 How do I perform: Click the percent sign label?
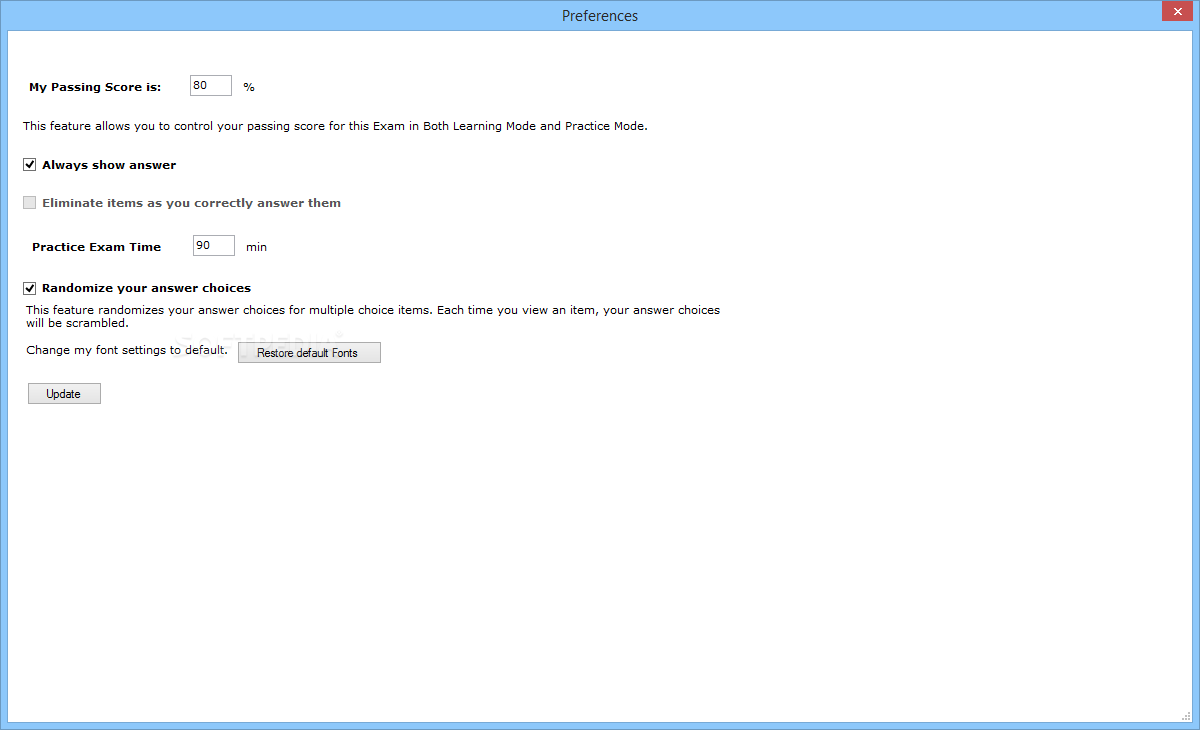[249, 87]
